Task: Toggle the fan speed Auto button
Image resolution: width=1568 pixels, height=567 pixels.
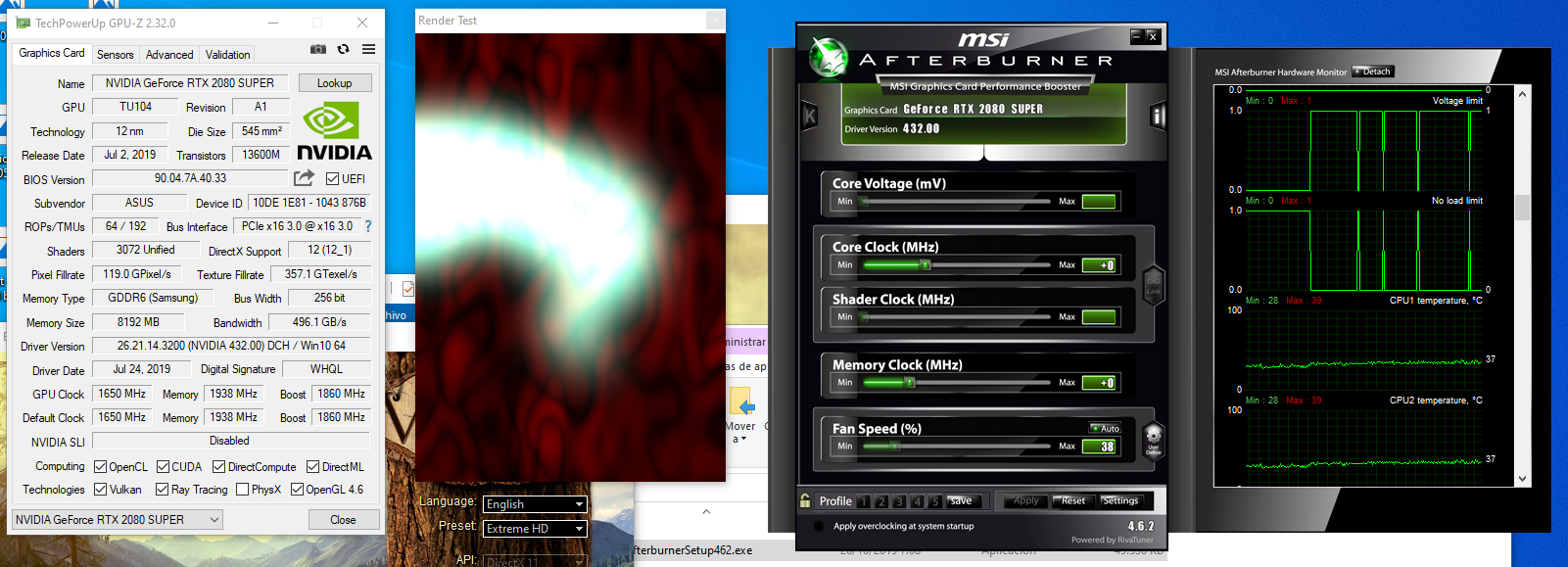Action: [1105, 428]
